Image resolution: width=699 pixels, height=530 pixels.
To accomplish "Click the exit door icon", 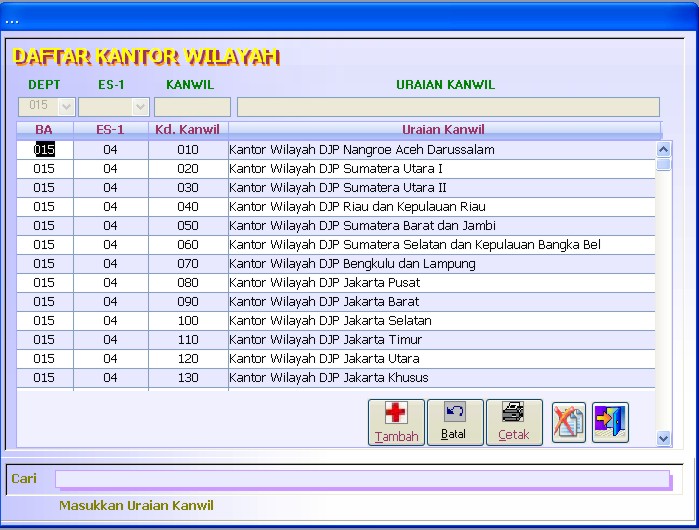I will 610,422.
